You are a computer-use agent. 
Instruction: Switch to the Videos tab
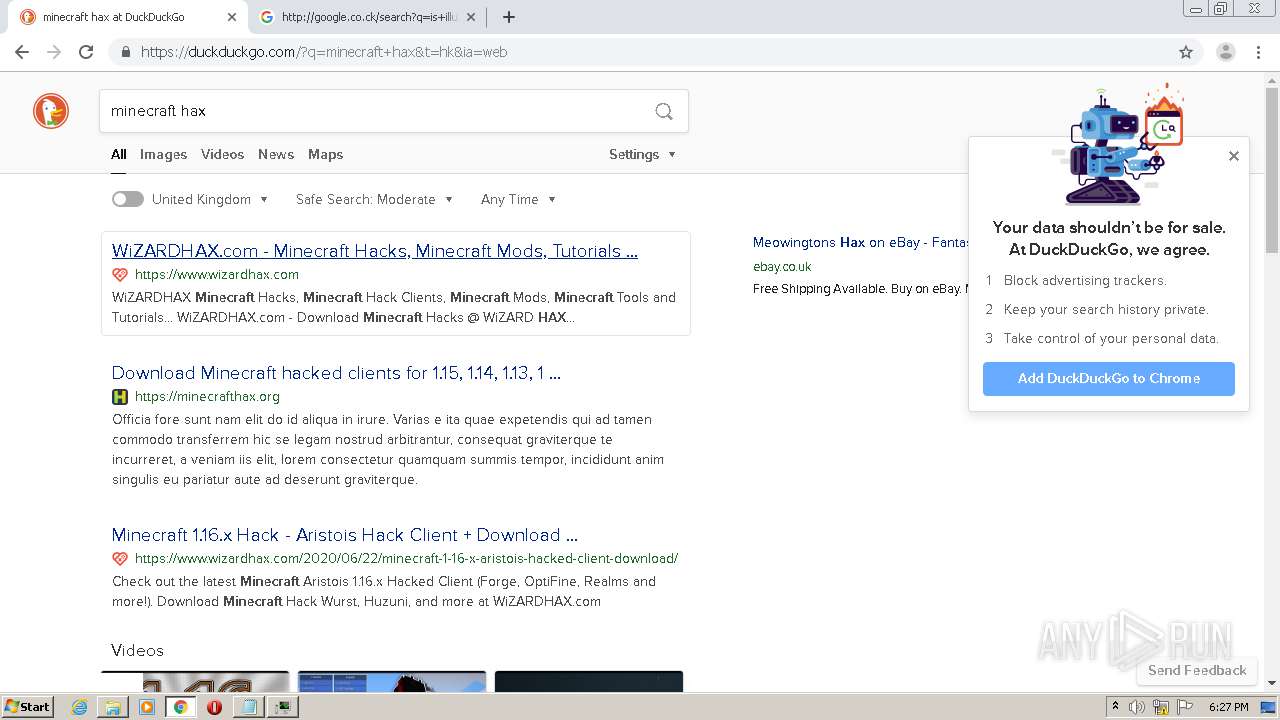coord(222,154)
